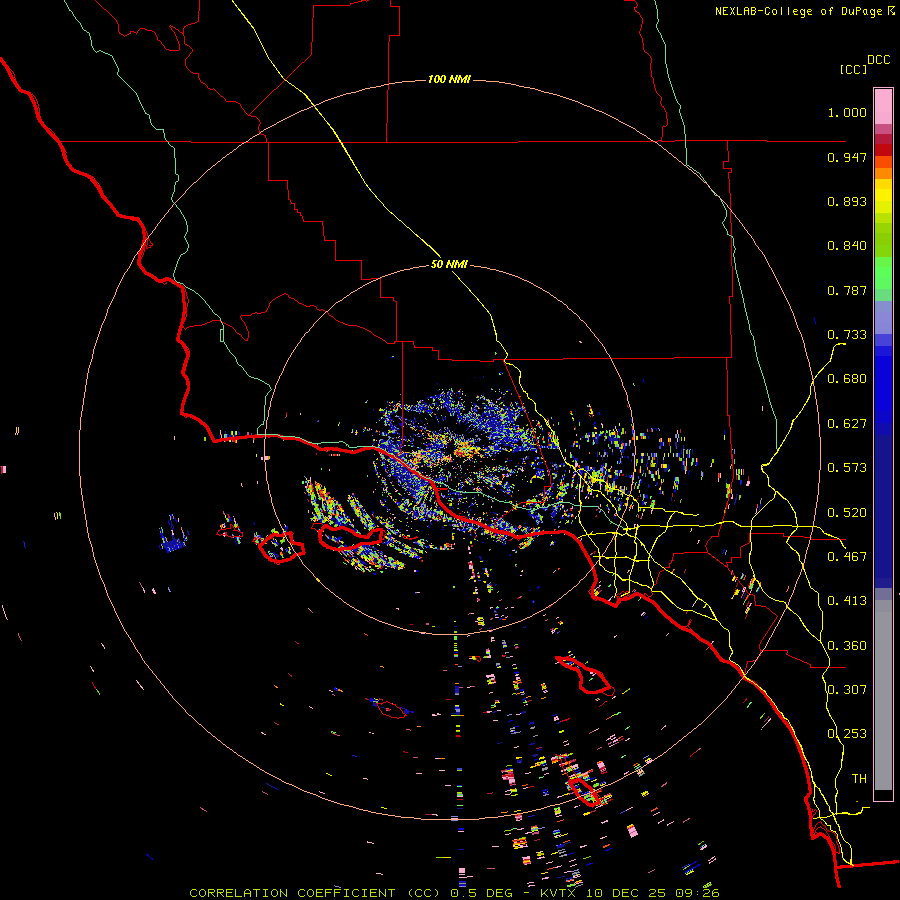Select the 0.307 scale value

pyautogui.click(x=847, y=689)
